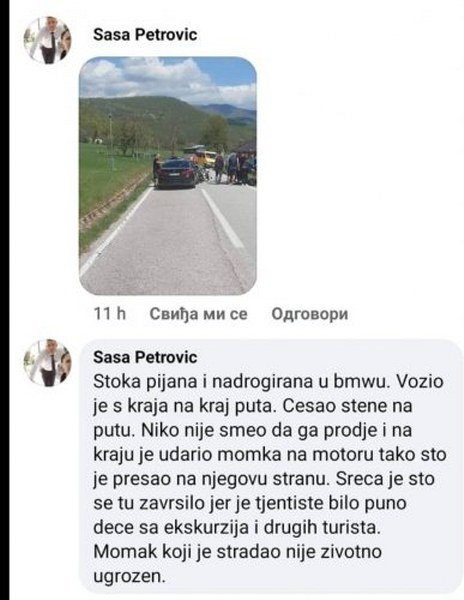Click the cloudy sky in the photo
This screenshot has height=600, width=464.
168,78
